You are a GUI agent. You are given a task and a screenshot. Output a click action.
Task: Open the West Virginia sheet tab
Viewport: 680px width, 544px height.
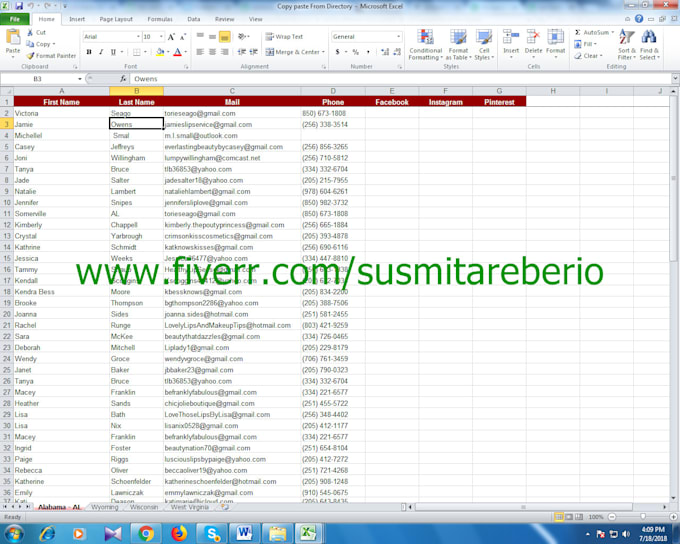click(x=190, y=507)
